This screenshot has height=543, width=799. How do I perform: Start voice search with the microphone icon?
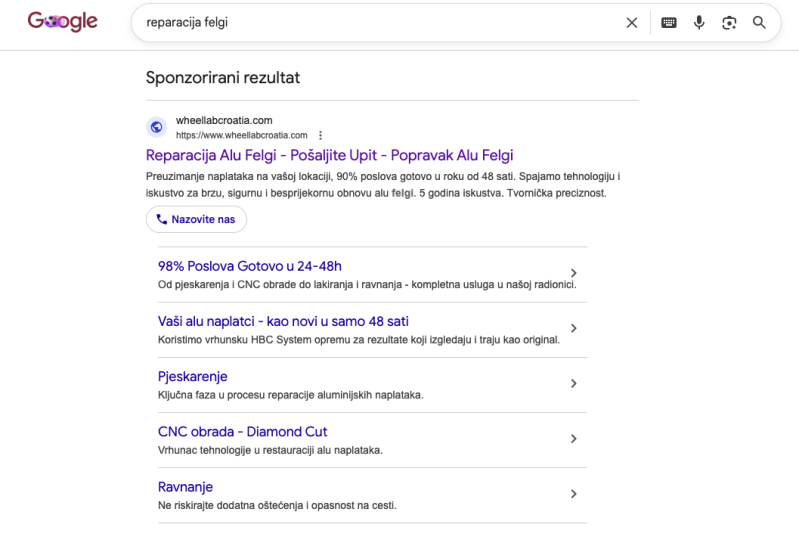[x=699, y=22]
